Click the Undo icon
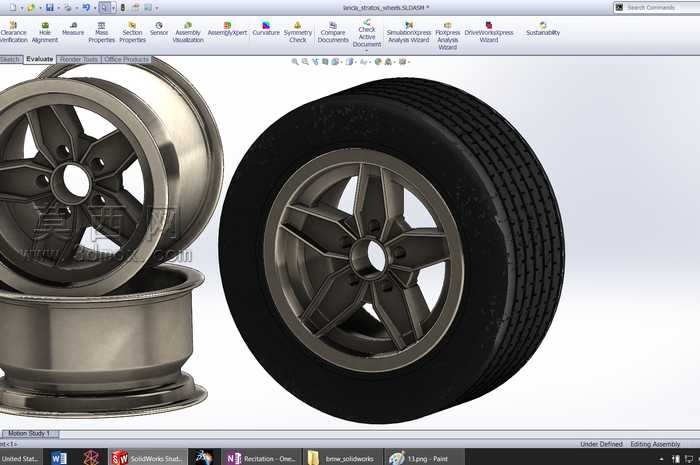Screen dimensions: 700x465 86,8
